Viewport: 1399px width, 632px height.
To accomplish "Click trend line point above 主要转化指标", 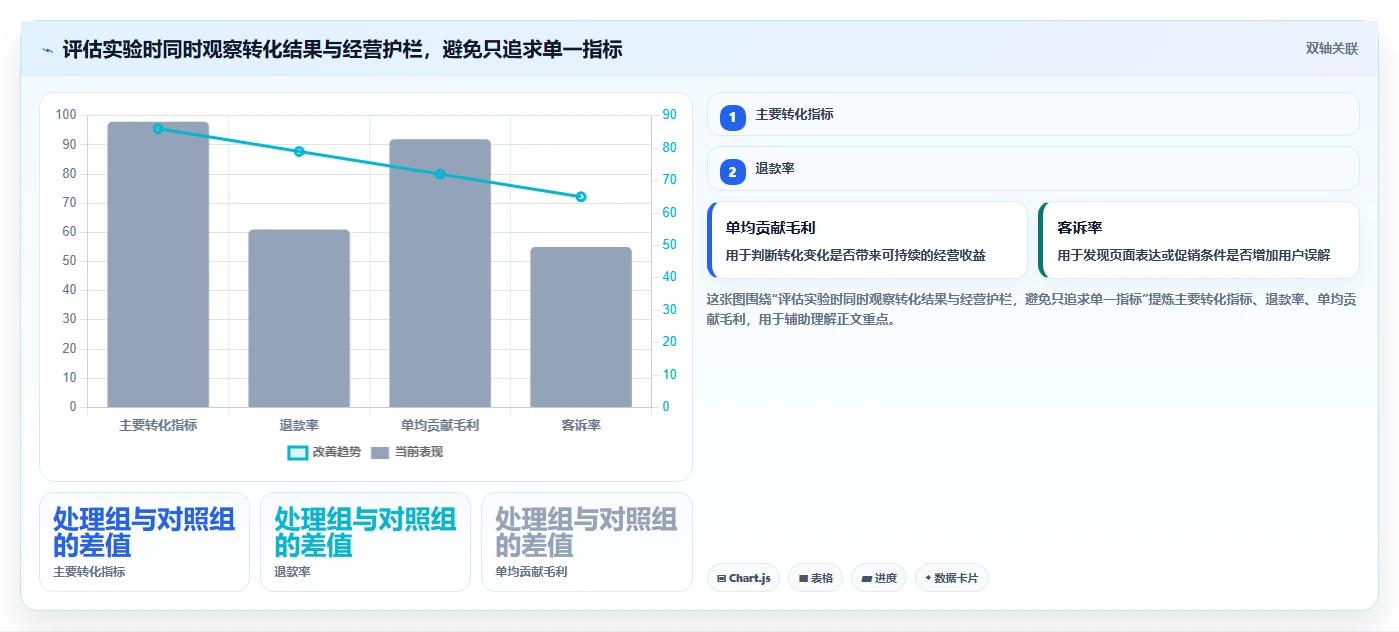I will (x=158, y=129).
